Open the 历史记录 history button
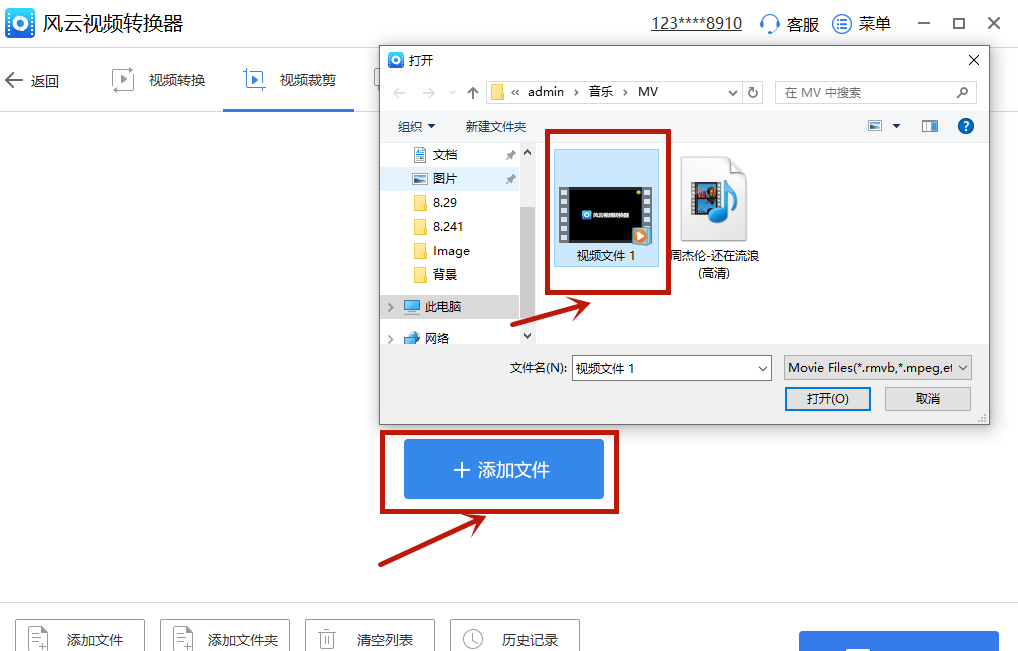 pos(514,636)
